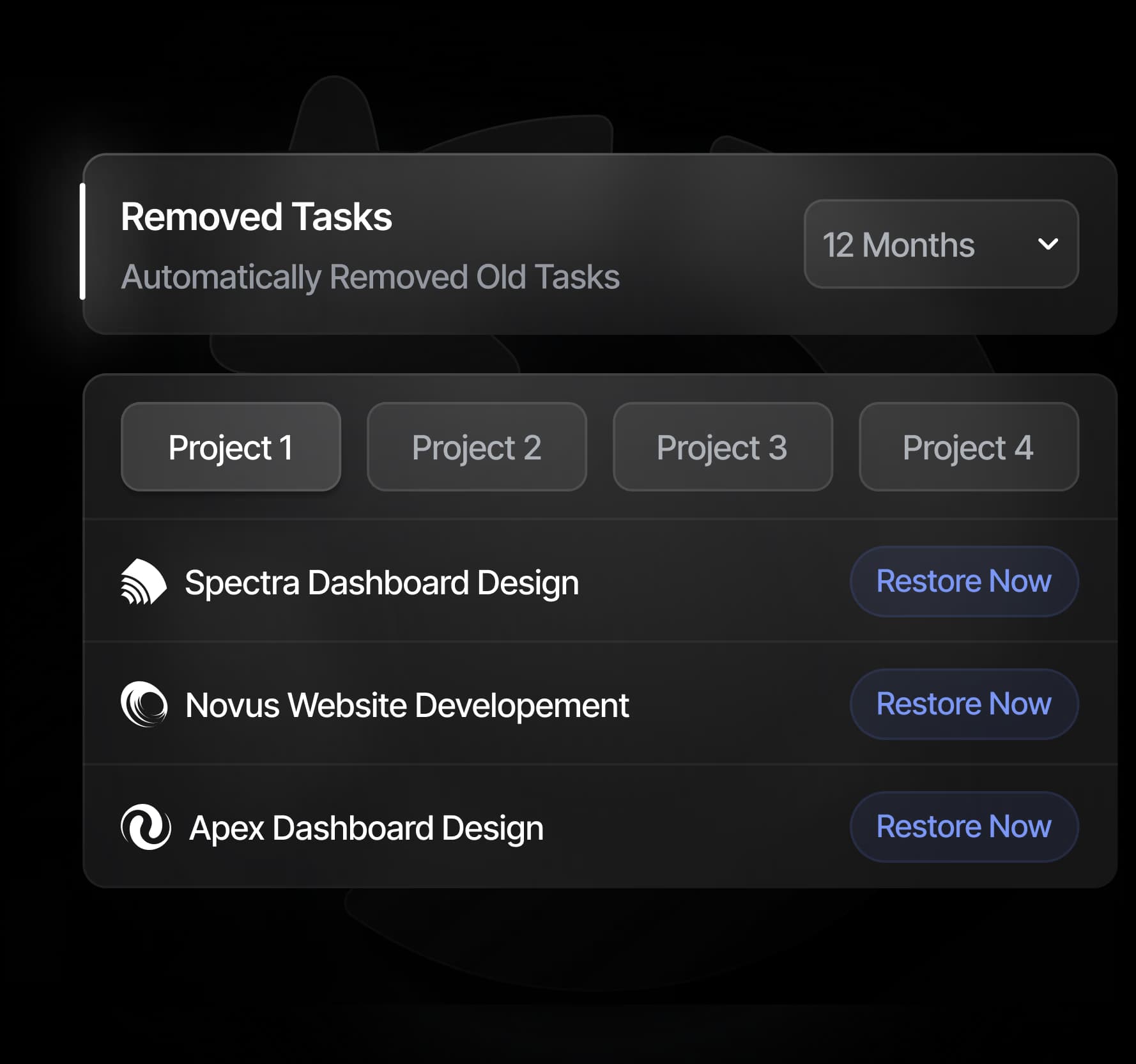This screenshot has height=1064, width=1136.
Task: Open the Project 3 tab
Action: 723,447
